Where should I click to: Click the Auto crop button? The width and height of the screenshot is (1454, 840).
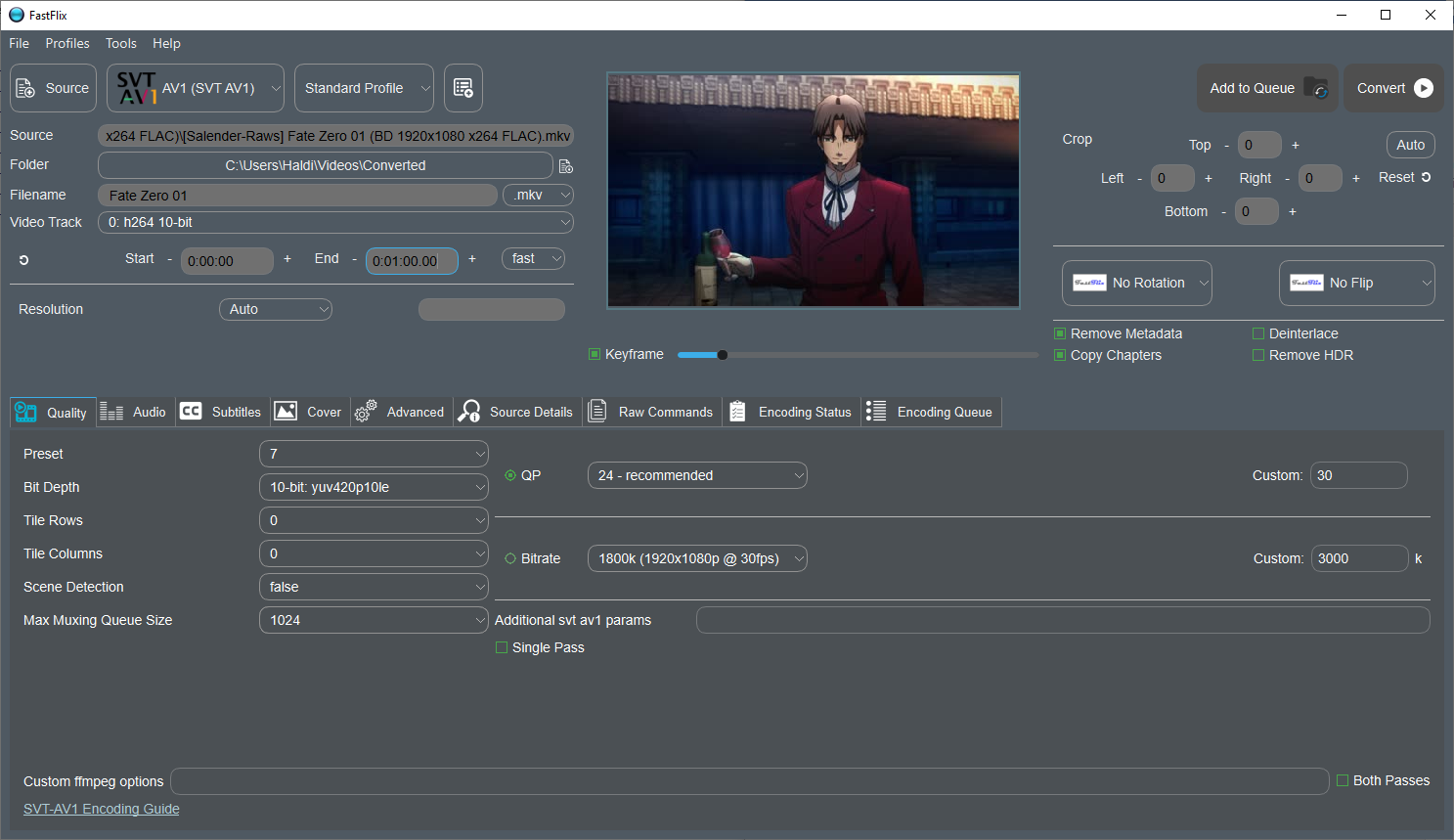click(1411, 145)
